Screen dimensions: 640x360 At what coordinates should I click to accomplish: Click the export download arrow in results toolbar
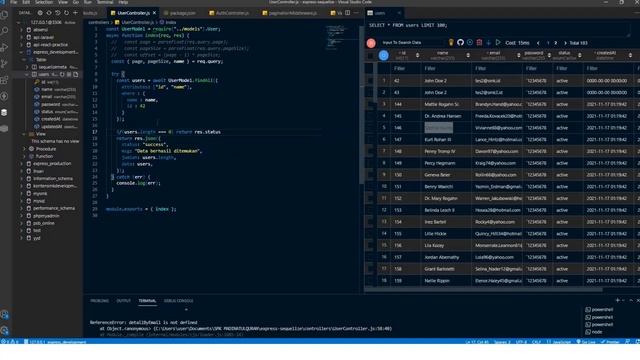(x=489, y=42)
